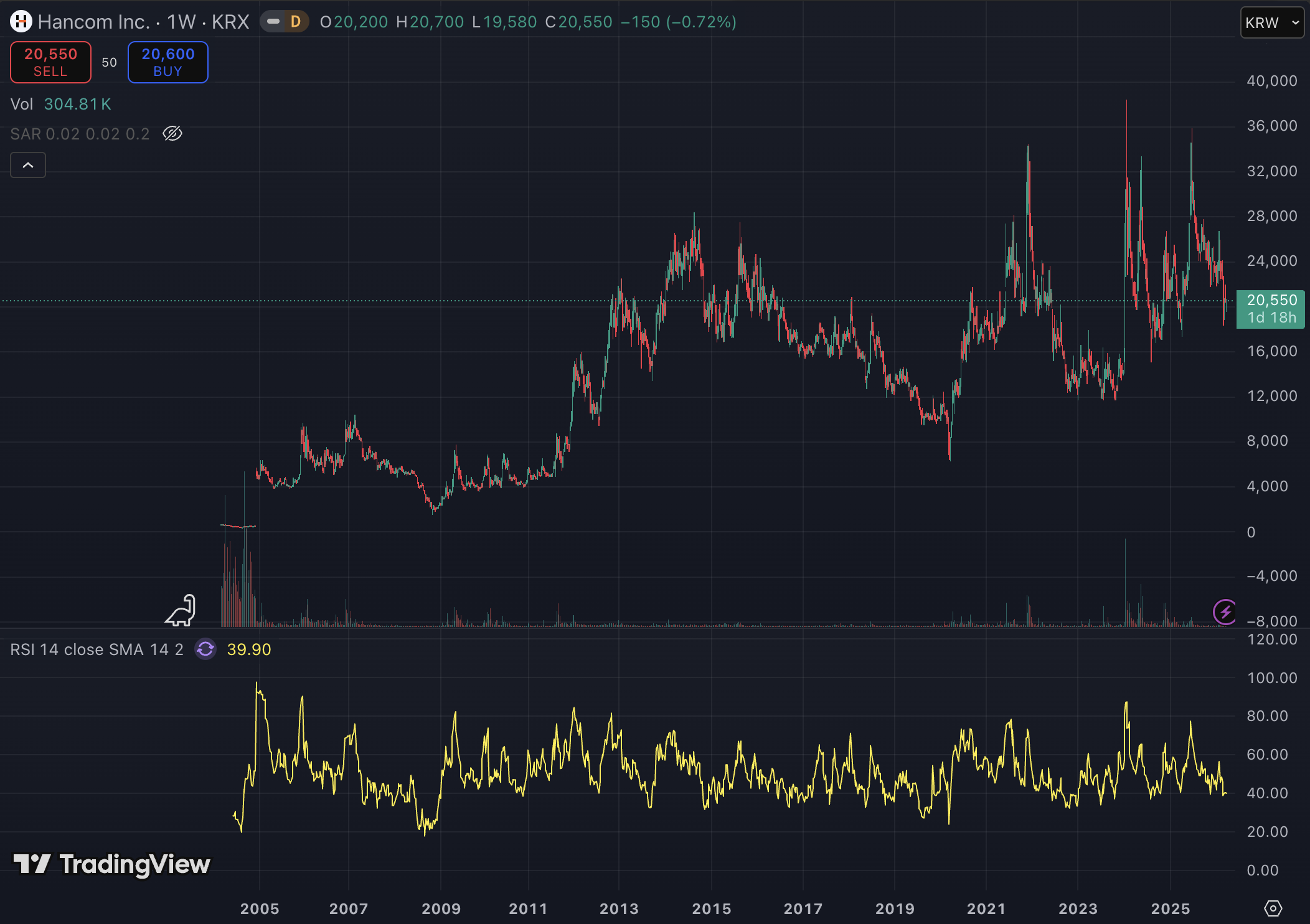Click the dinosaur icon near chart start
The image size is (1310, 924).
click(x=181, y=611)
